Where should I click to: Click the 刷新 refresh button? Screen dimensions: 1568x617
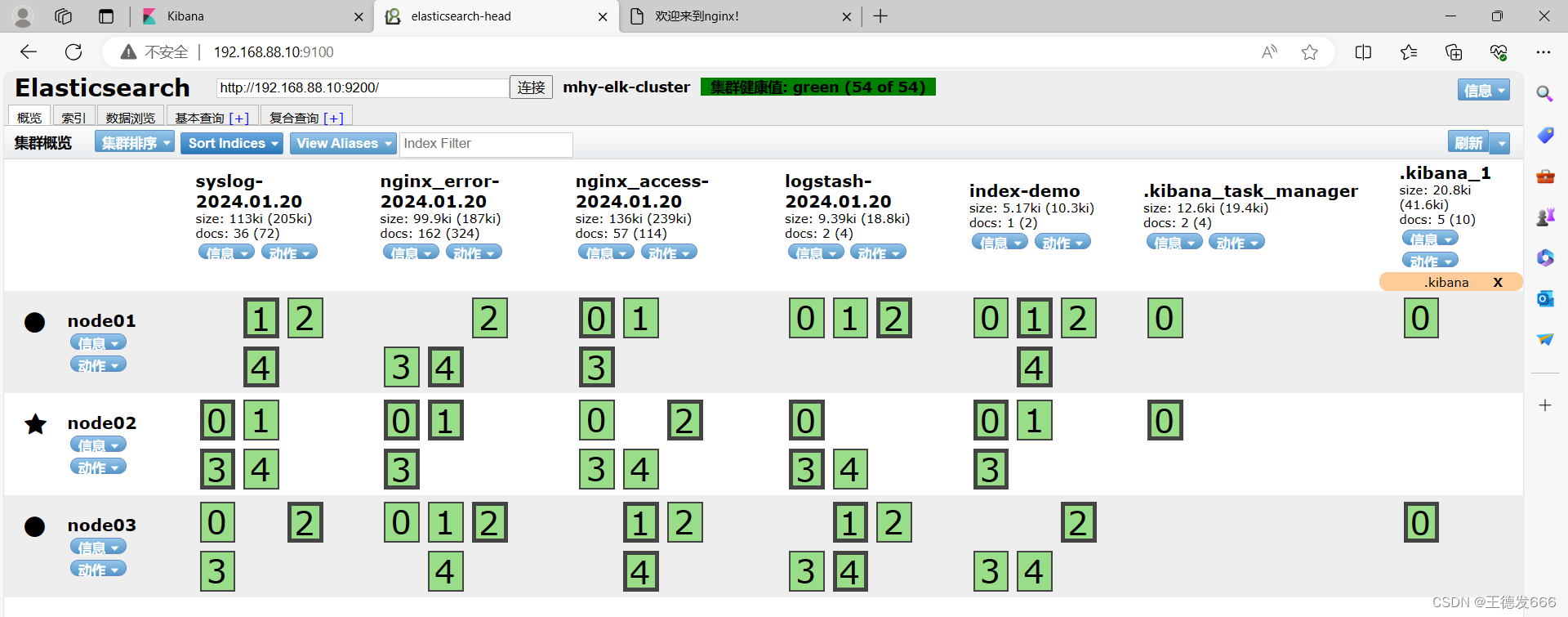[1468, 143]
